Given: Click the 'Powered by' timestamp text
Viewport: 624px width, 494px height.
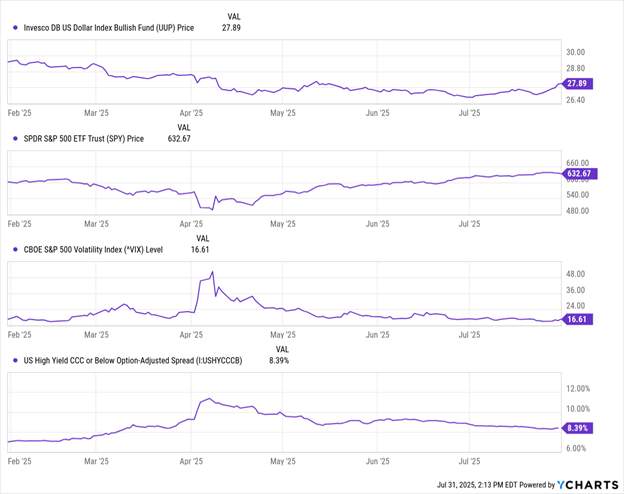Looking at the screenshot, I should [x=491, y=485].
